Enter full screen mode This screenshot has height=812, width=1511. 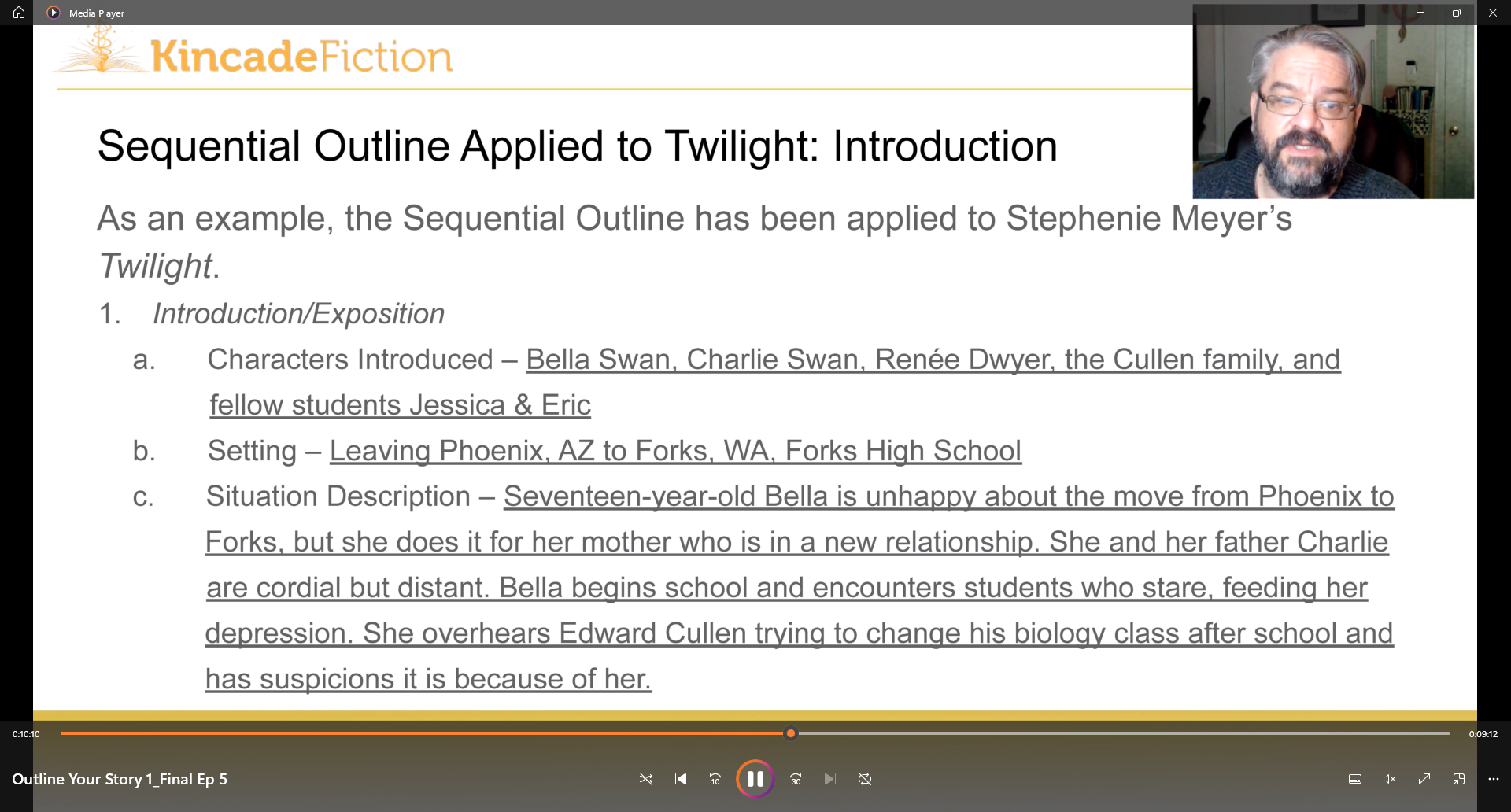coord(1424,779)
